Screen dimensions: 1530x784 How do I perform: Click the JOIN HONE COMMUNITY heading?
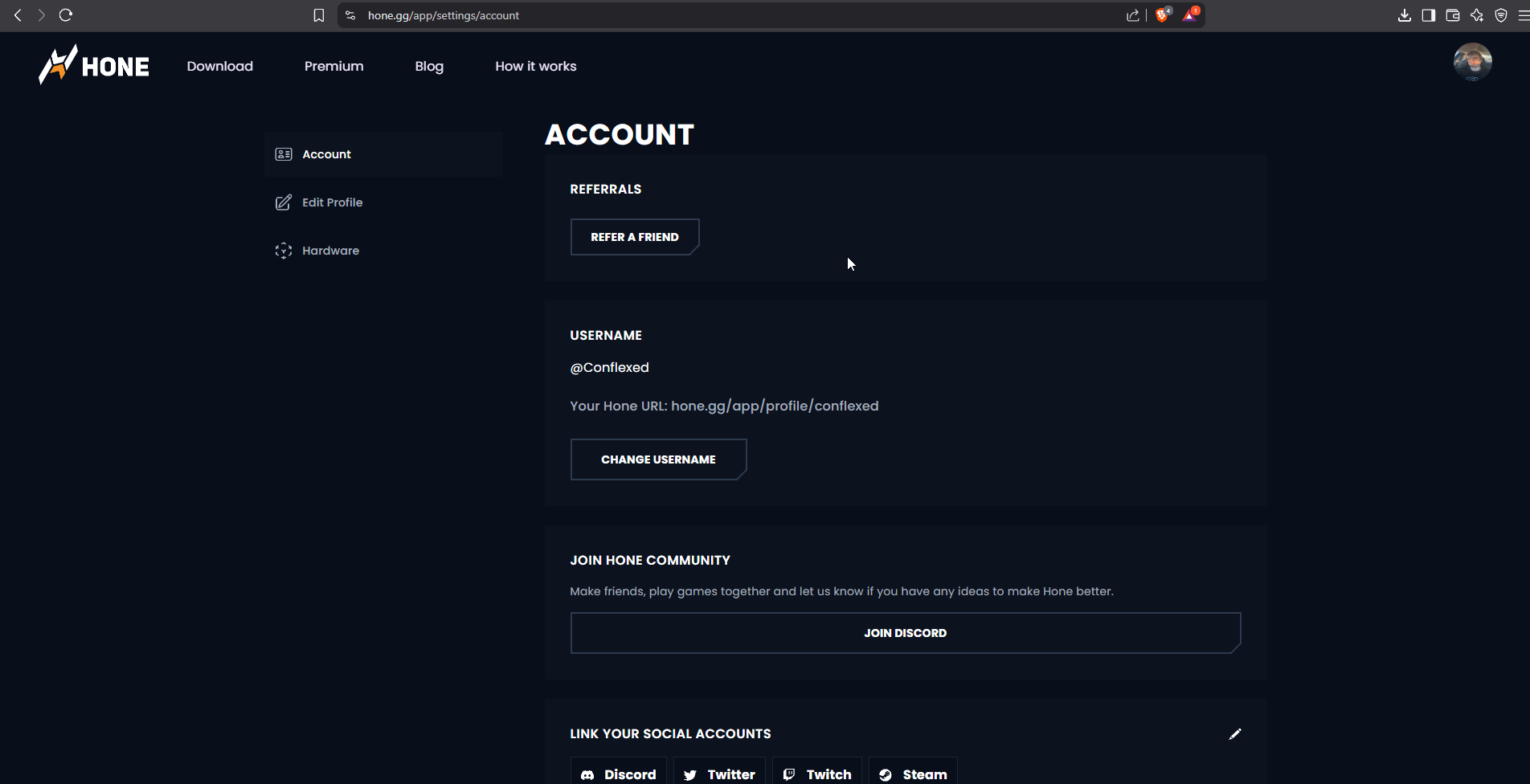(x=650, y=560)
